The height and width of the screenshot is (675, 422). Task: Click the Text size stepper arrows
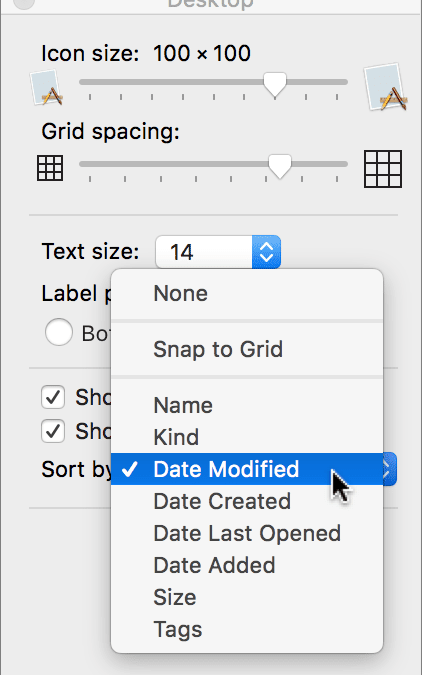pos(267,252)
